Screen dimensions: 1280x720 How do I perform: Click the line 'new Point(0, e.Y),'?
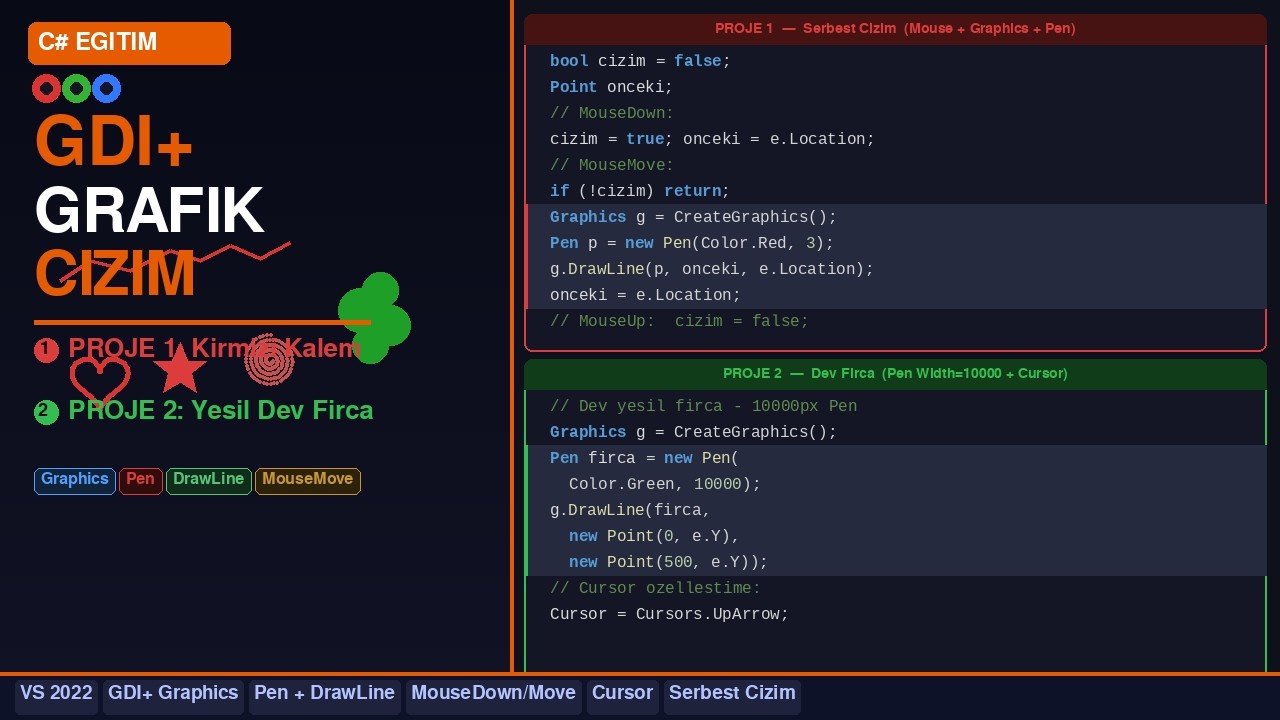(x=654, y=536)
